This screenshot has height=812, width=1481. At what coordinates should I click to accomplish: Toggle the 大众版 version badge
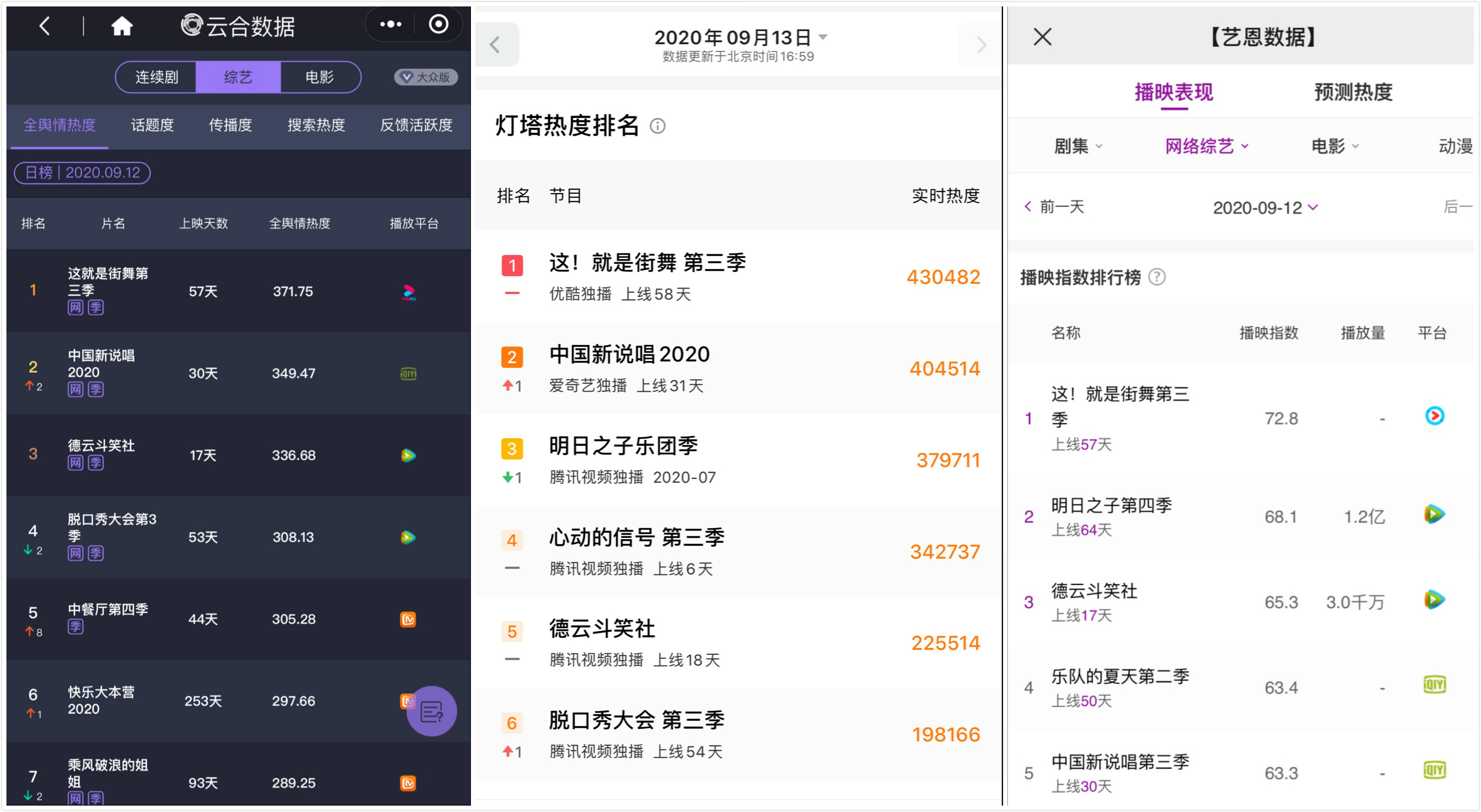pos(425,77)
